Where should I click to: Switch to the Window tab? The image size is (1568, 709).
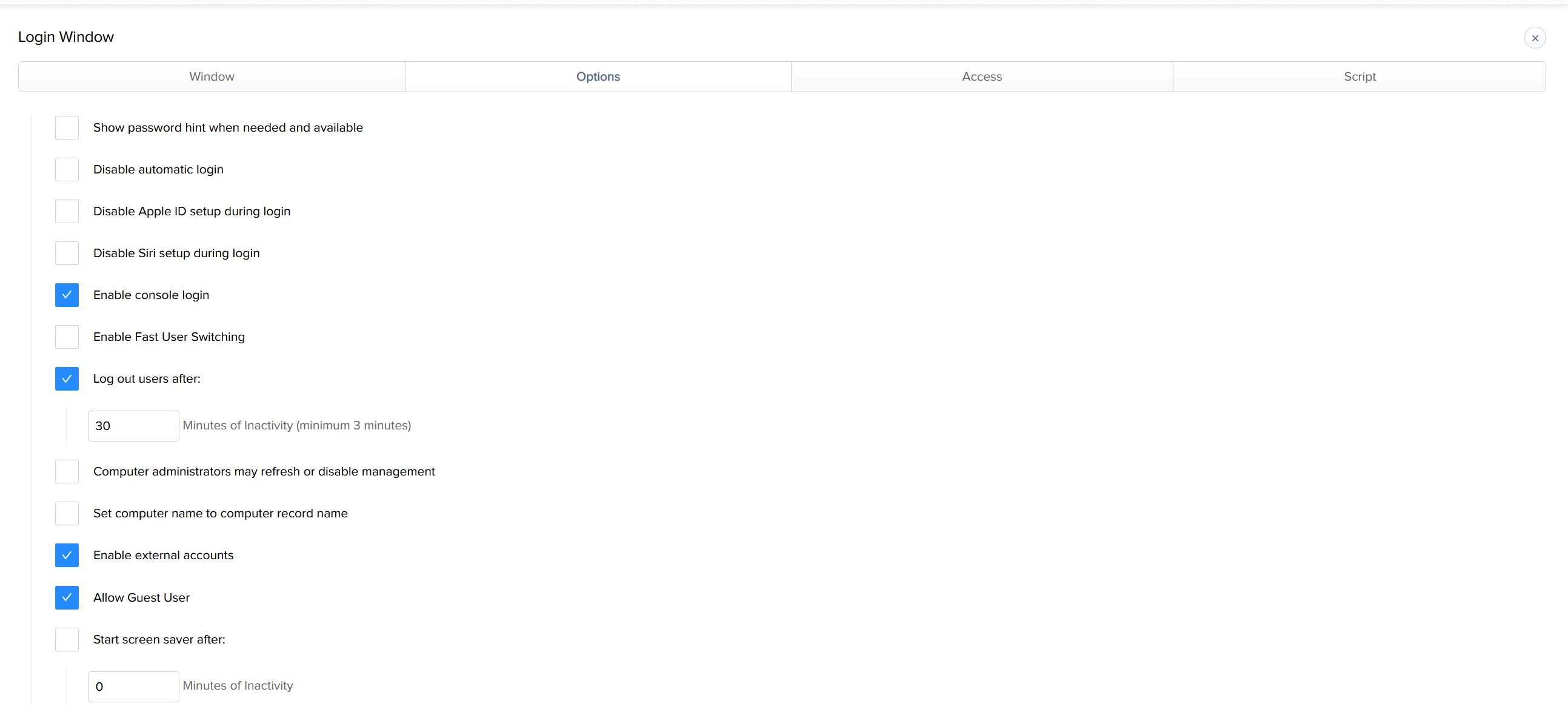pyautogui.click(x=211, y=77)
